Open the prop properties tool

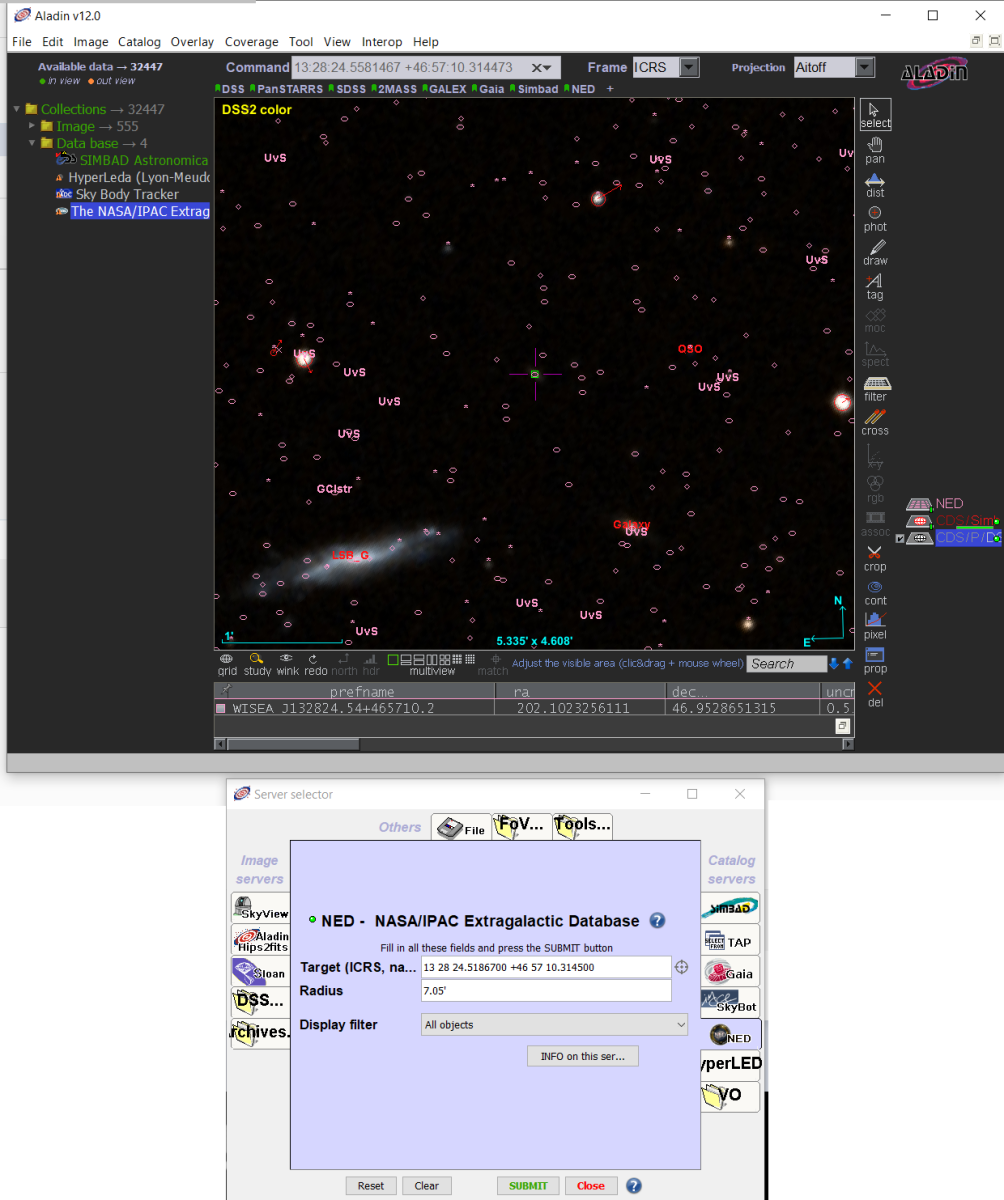coord(875,660)
